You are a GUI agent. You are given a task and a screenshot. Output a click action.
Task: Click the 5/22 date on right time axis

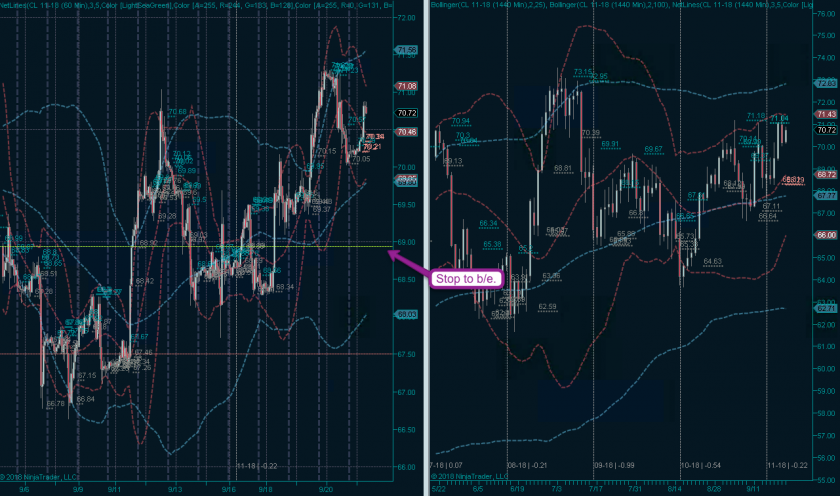coord(439,489)
